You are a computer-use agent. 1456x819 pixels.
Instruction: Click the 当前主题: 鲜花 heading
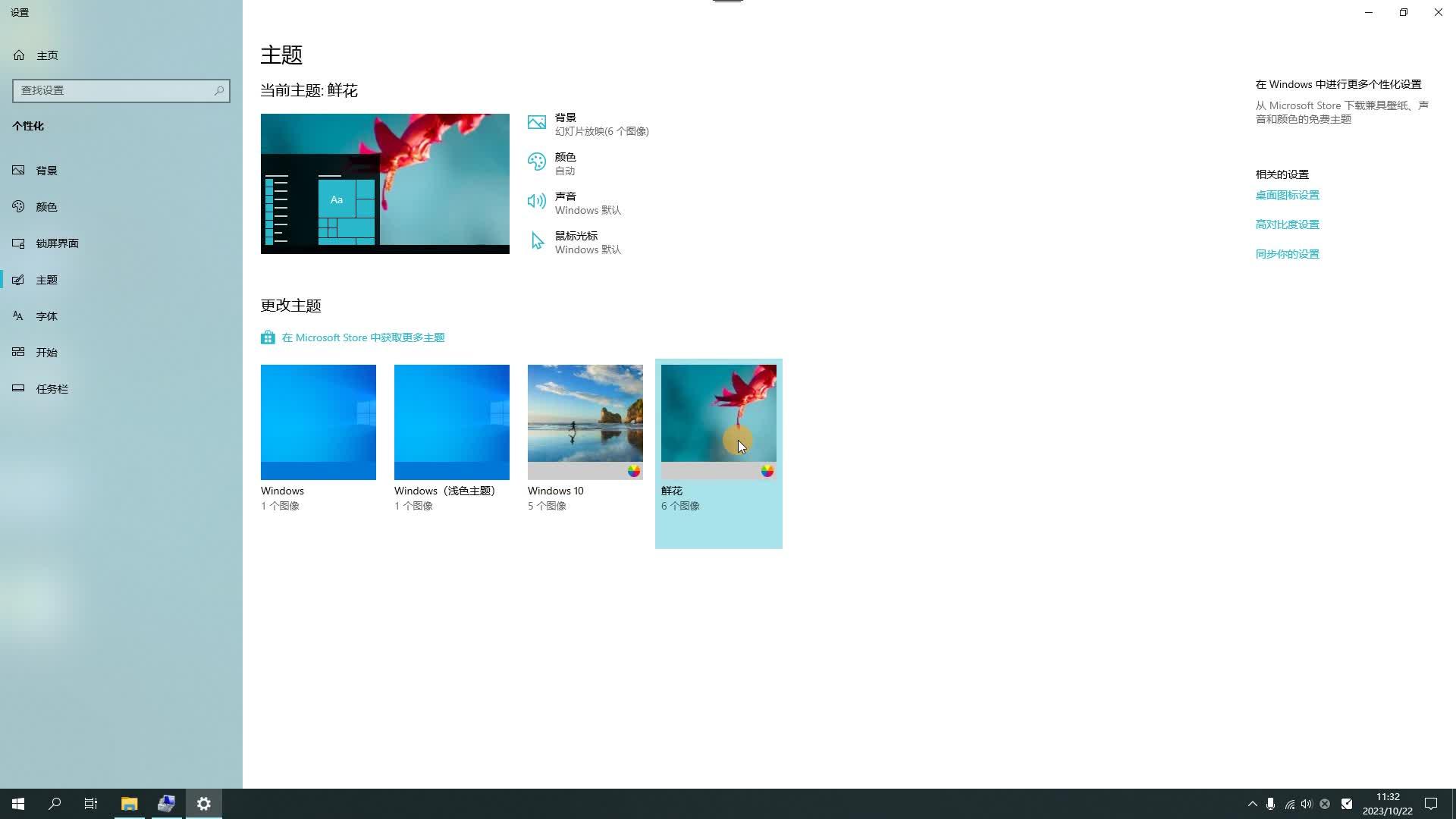point(309,90)
